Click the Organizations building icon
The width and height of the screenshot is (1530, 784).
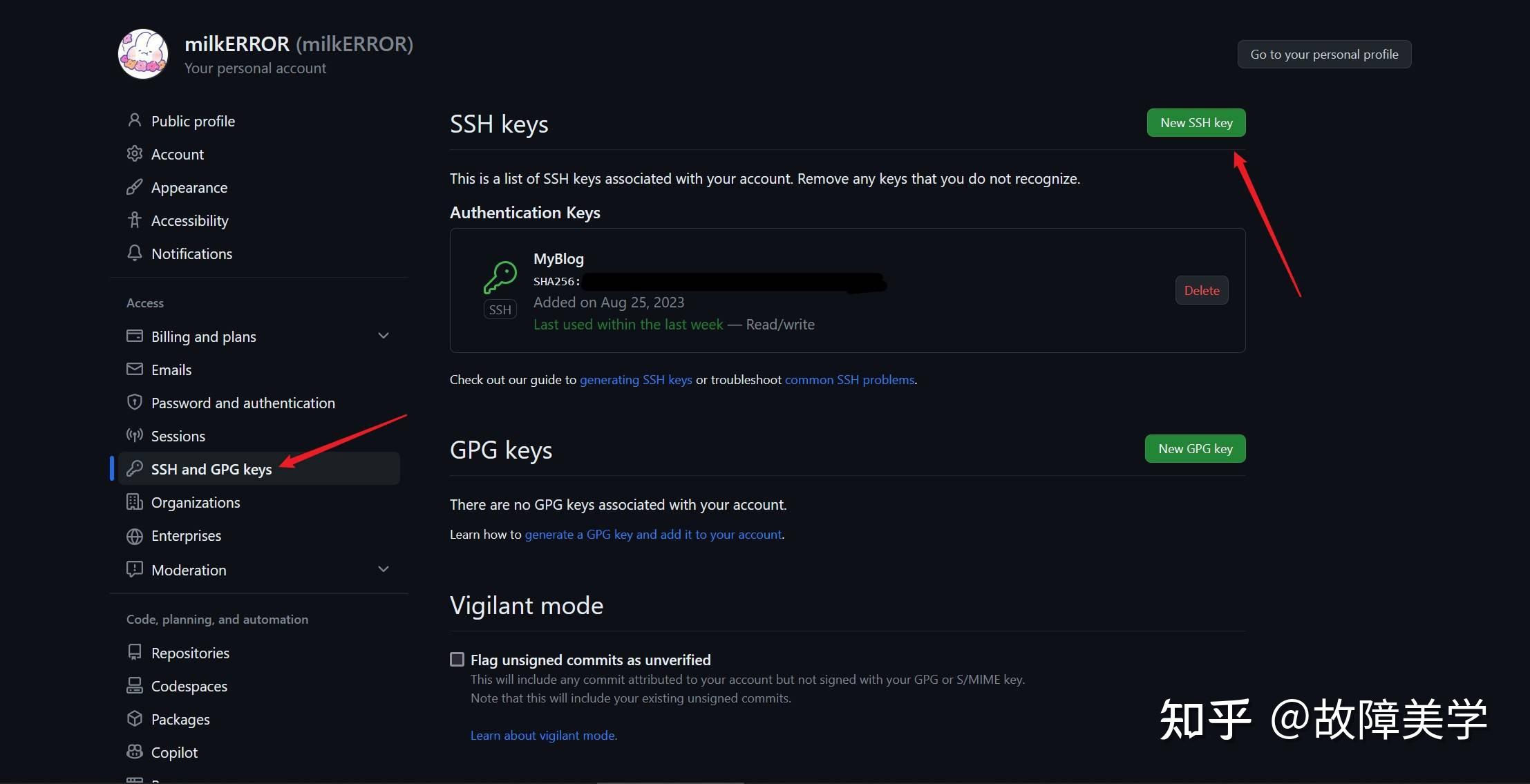135,502
